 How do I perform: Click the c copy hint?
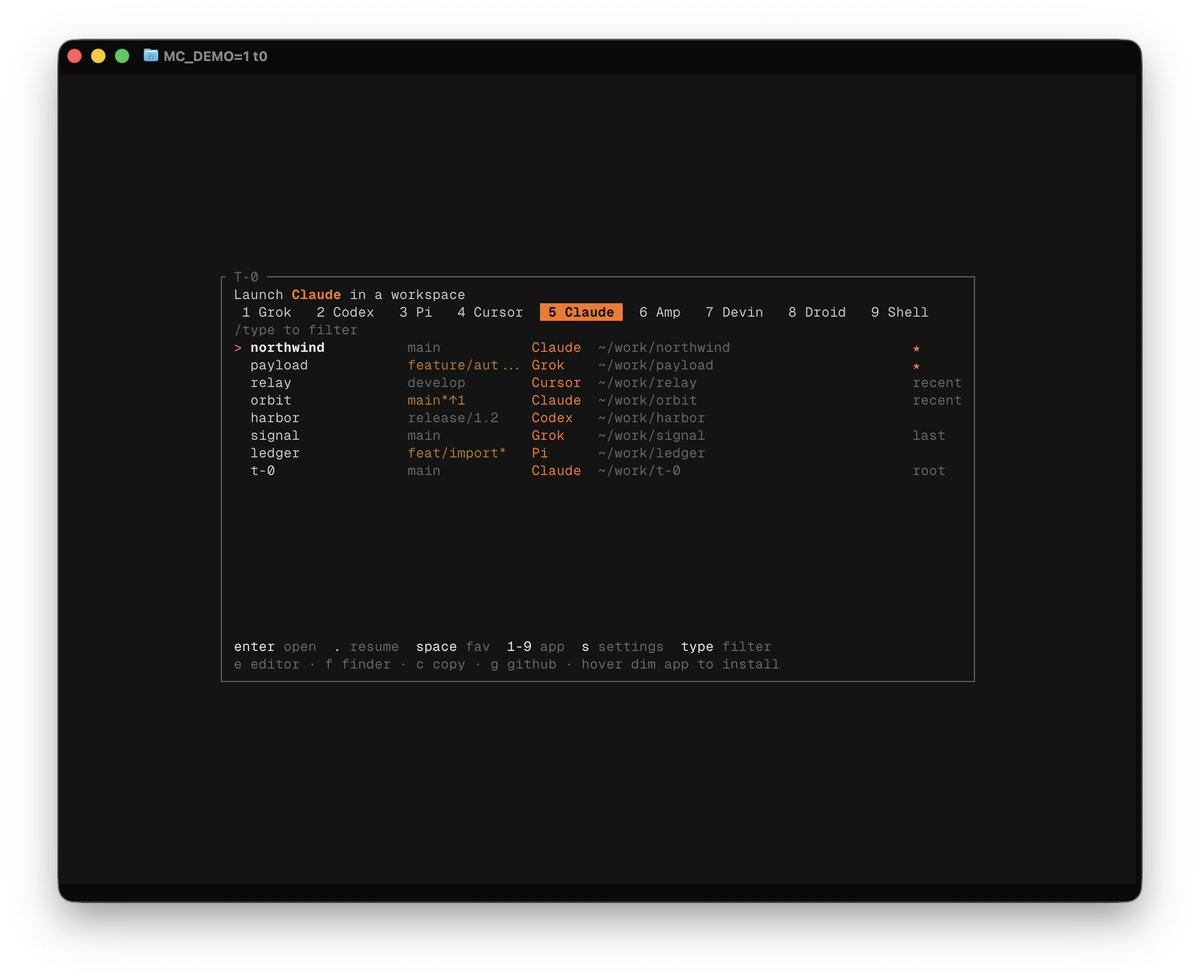click(441, 664)
